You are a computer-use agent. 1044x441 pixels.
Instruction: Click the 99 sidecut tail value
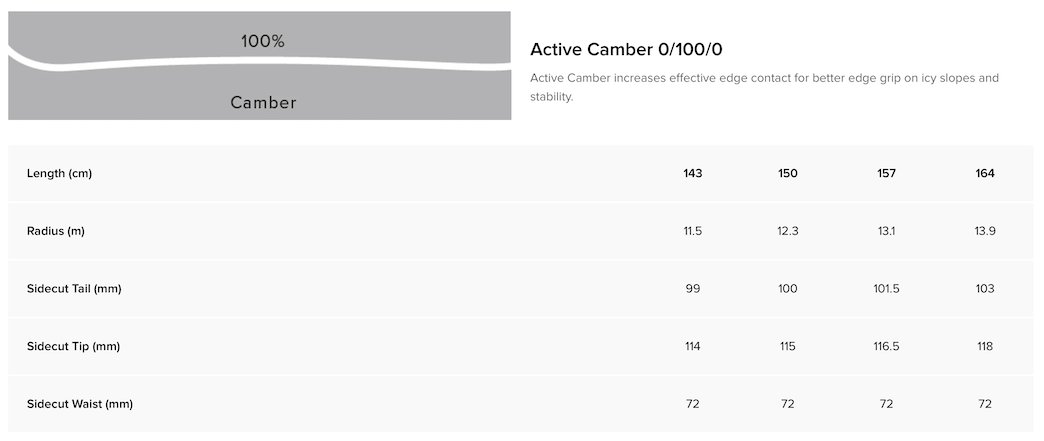[x=693, y=289]
